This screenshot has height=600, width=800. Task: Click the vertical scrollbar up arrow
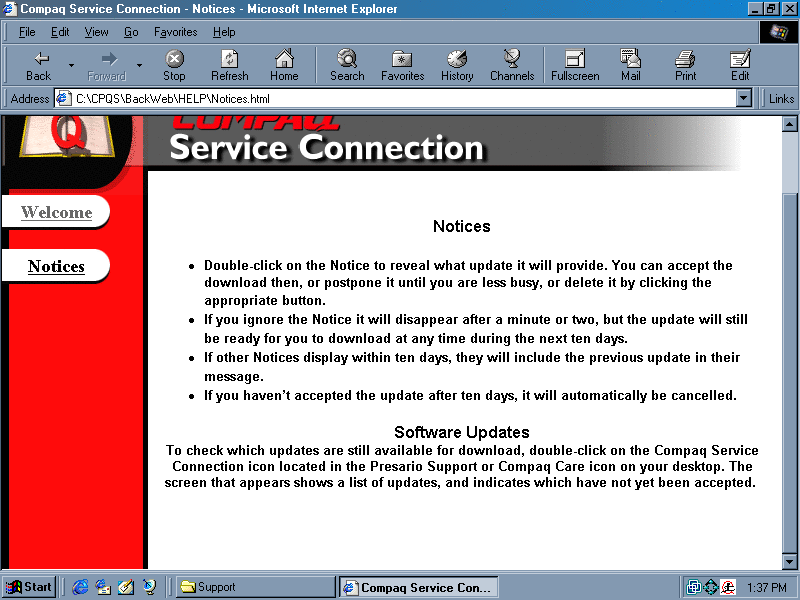click(789, 124)
